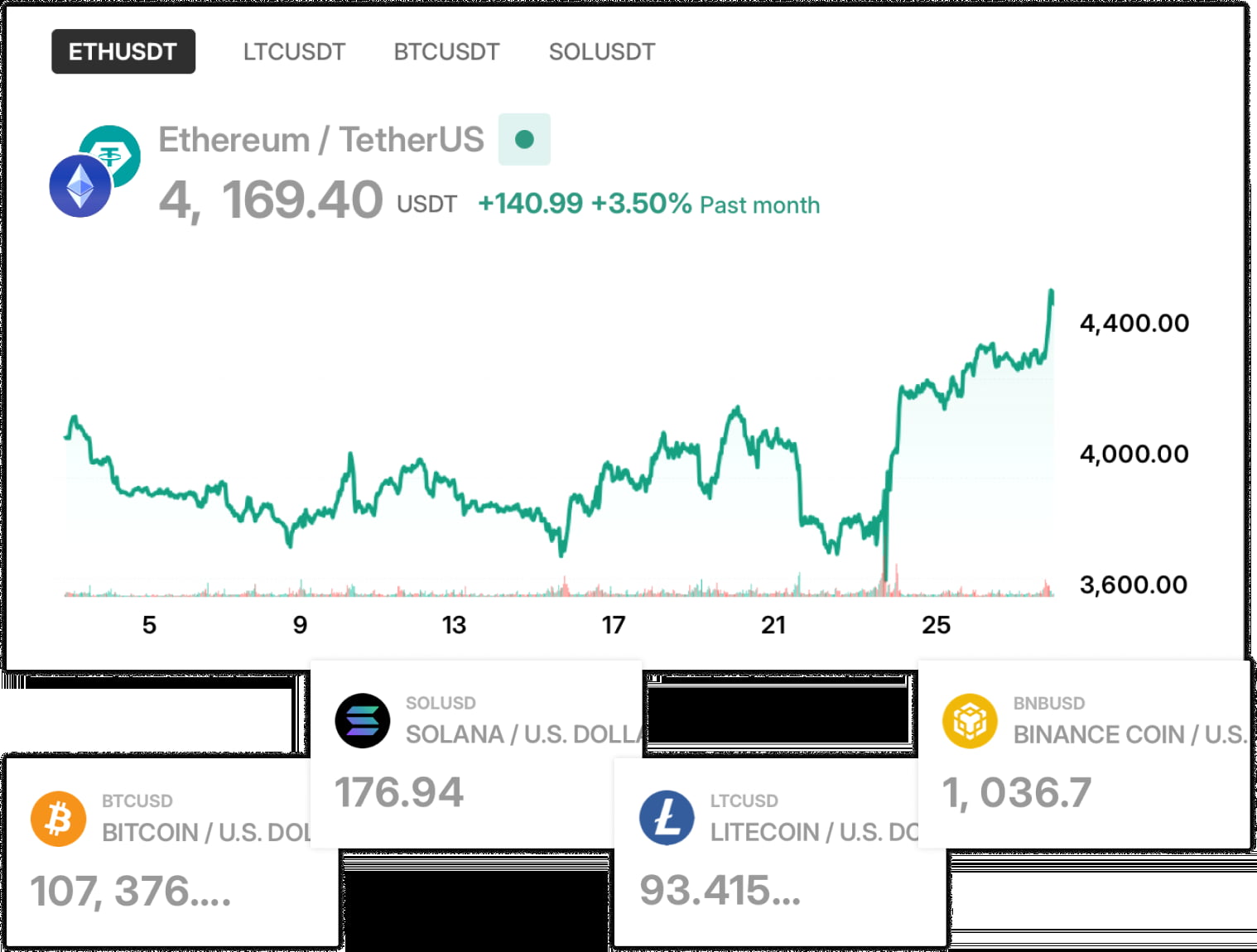Viewport: 1257px width, 952px height.
Task: Select the SOLUSDT tab
Action: 601,51
